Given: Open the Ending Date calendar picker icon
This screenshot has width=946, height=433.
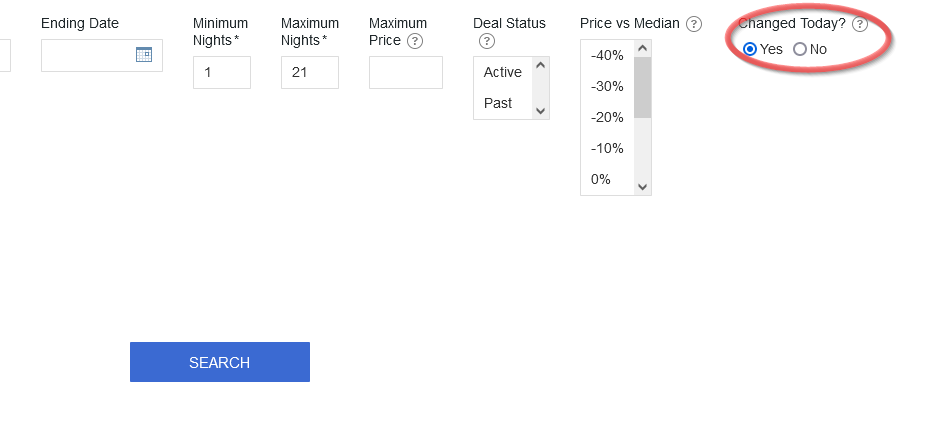Looking at the screenshot, I should coord(144,55).
